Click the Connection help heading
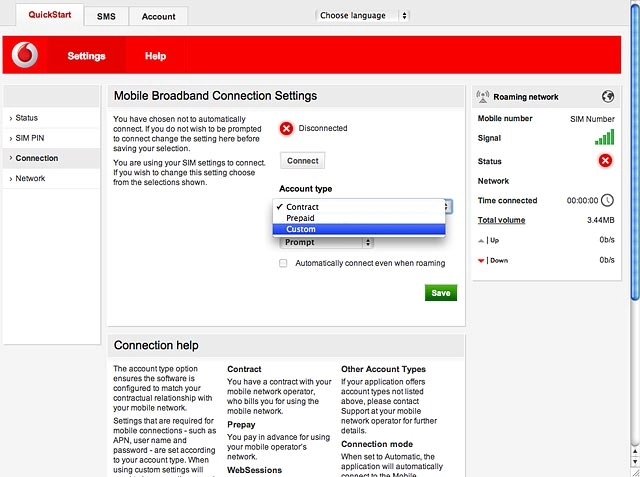This screenshot has width=640, height=477. point(156,345)
